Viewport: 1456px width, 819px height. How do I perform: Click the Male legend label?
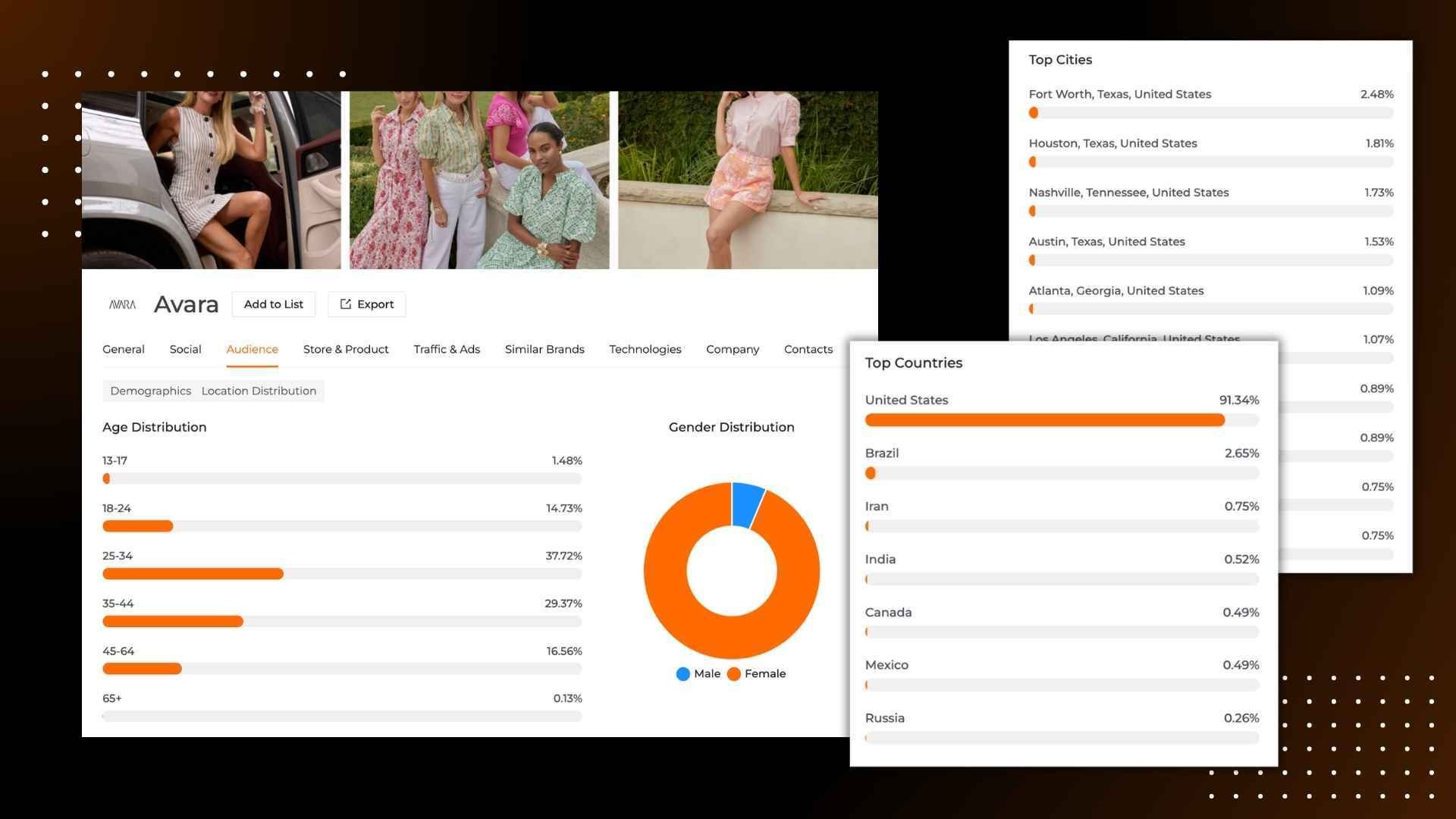(x=708, y=674)
